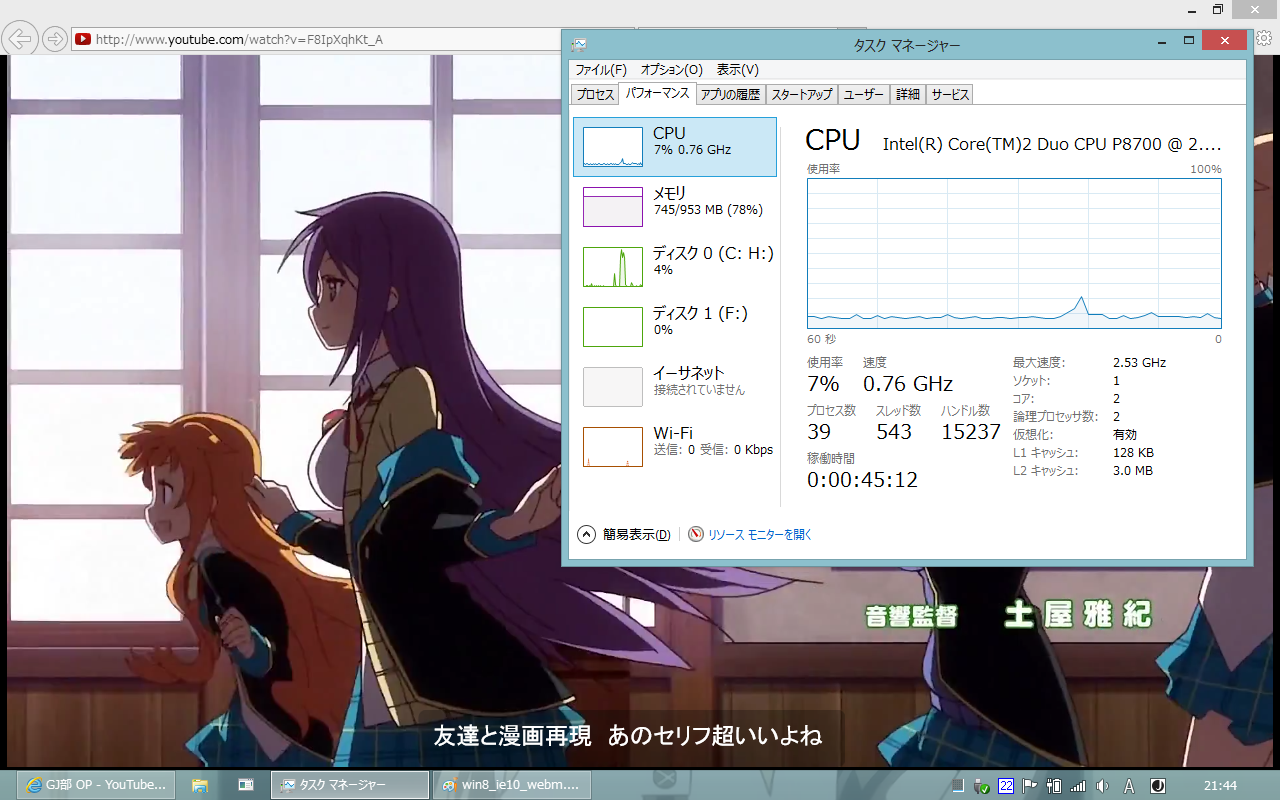Select the Wi-Fi mini graph
This screenshot has width=1280, height=800.
coord(613,447)
